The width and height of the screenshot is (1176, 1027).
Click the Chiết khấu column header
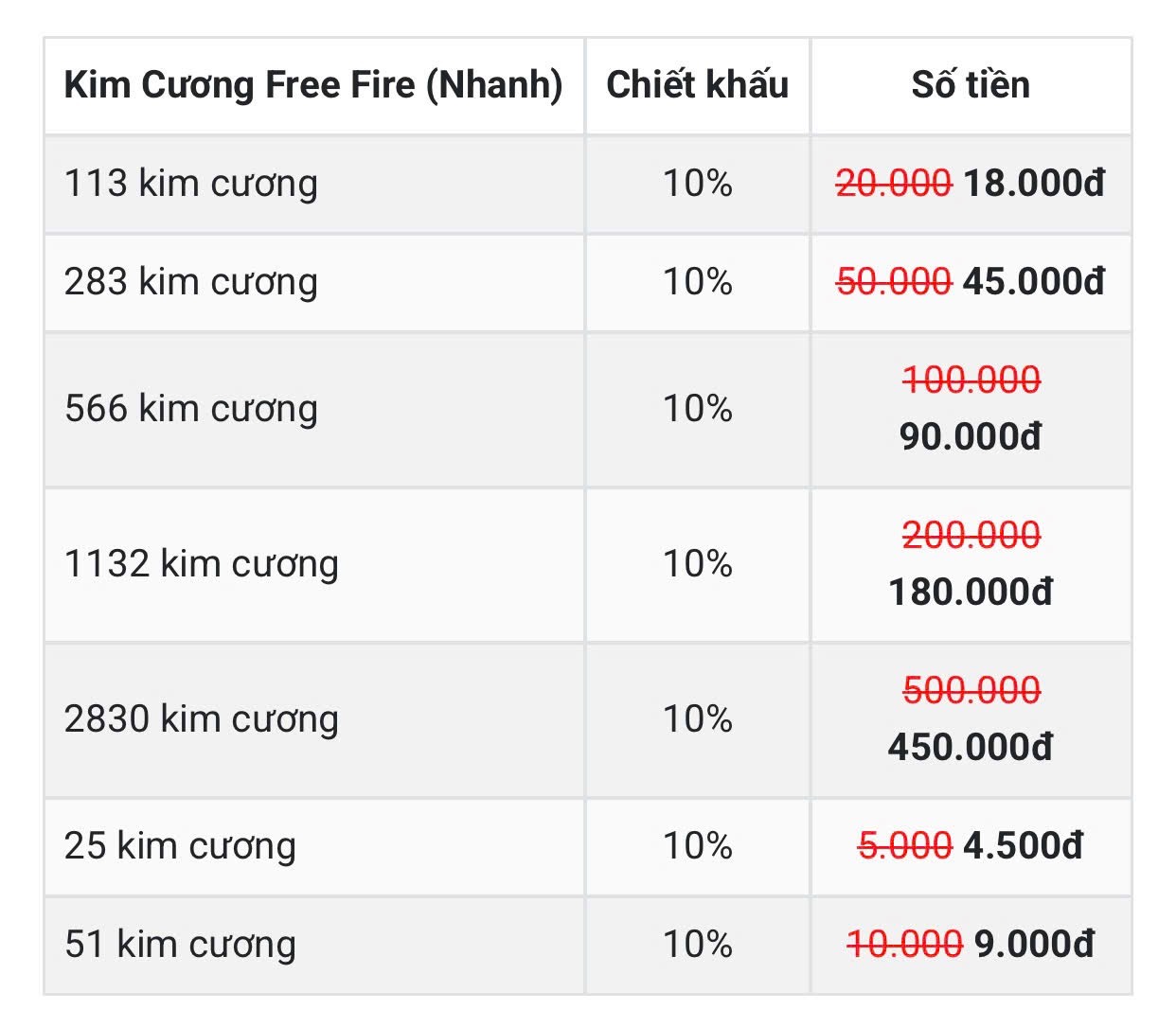pos(697,84)
